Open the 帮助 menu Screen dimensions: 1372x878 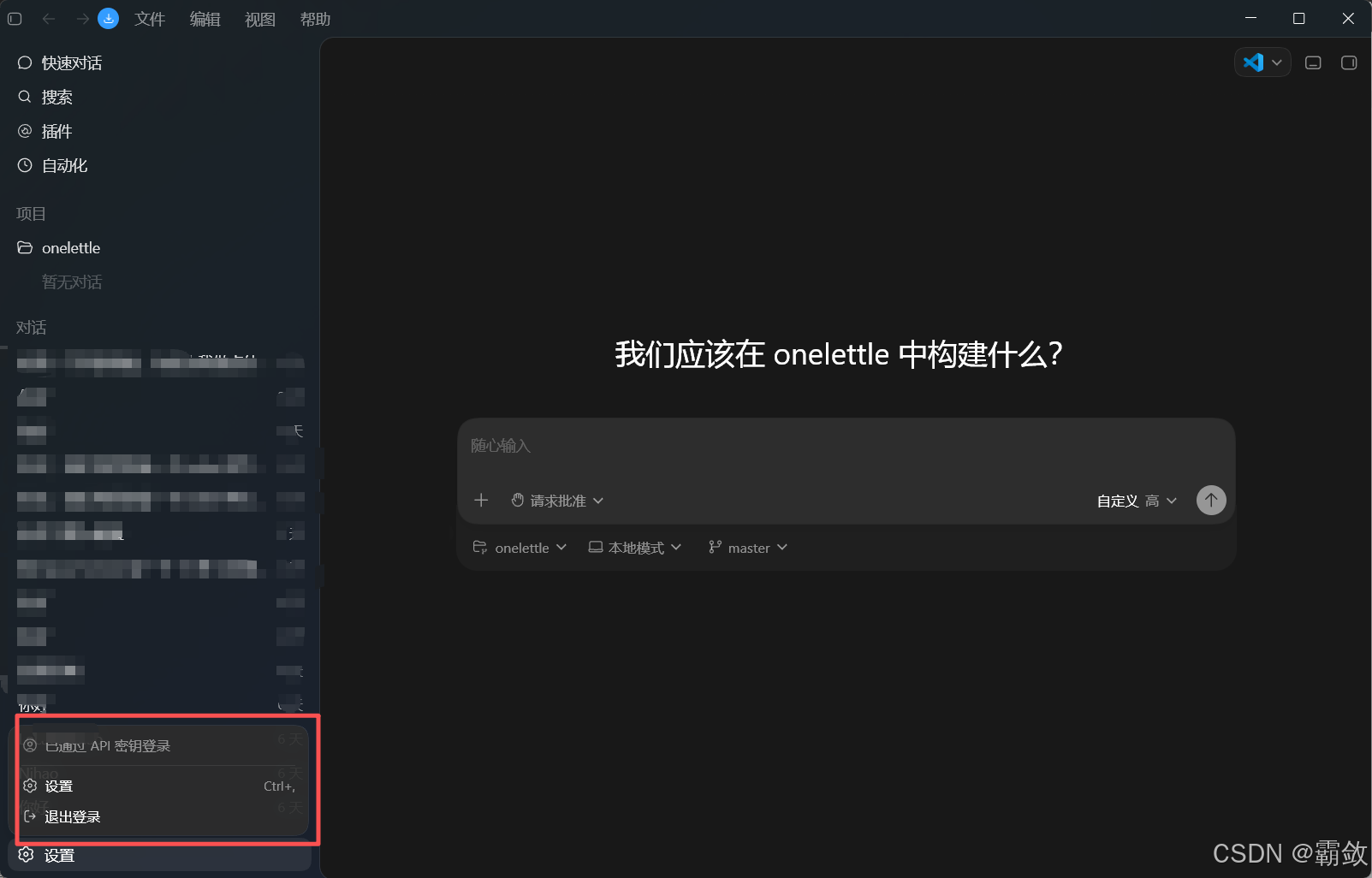(316, 19)
